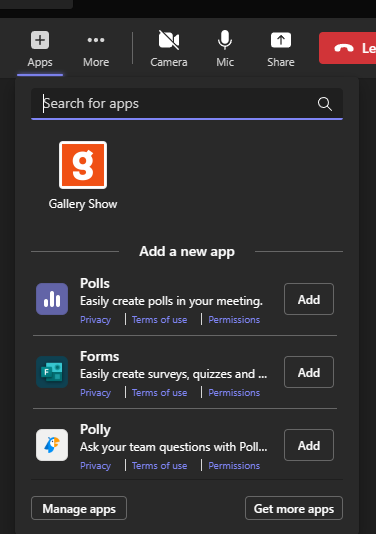
Task: Select the Forms title text
Action: pos(99,356)
